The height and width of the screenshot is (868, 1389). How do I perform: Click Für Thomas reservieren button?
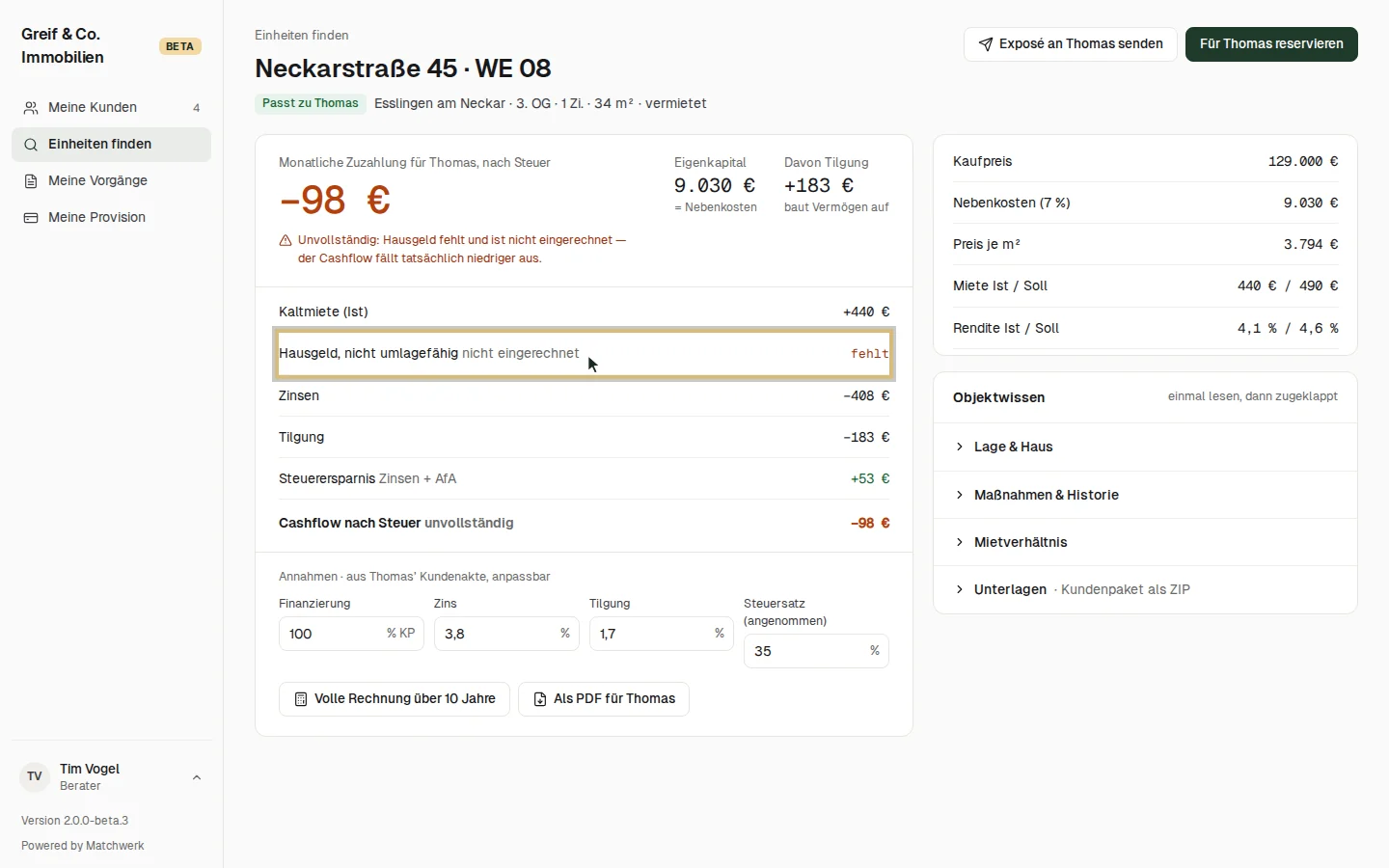[1271, 43]
